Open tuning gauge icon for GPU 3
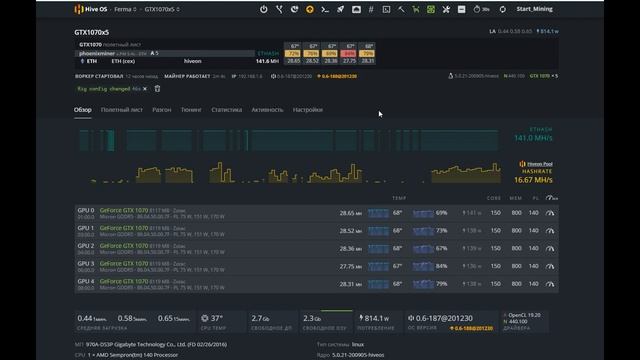 click(550, 266)
